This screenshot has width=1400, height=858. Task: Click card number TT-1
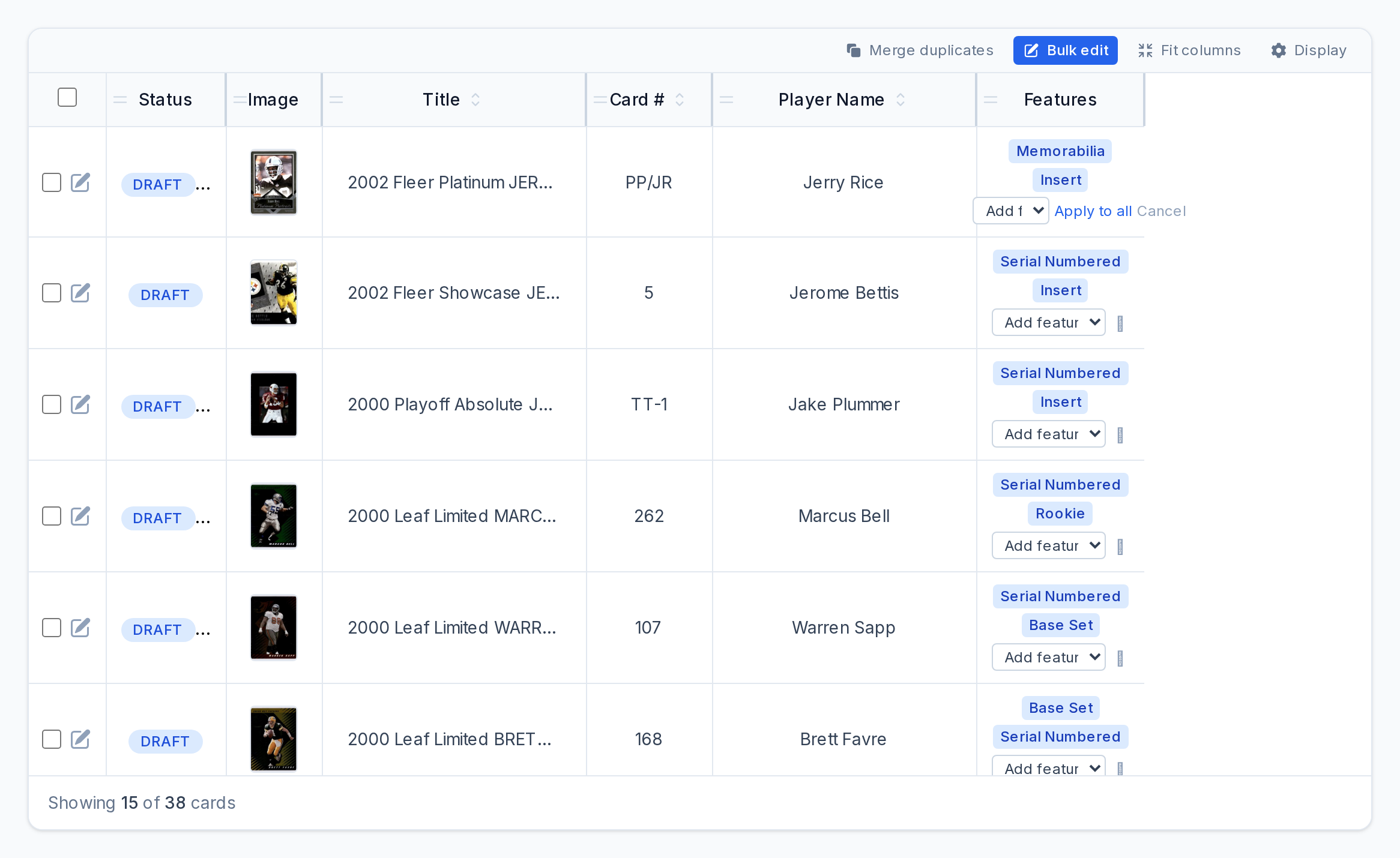(x=649, y=404)
